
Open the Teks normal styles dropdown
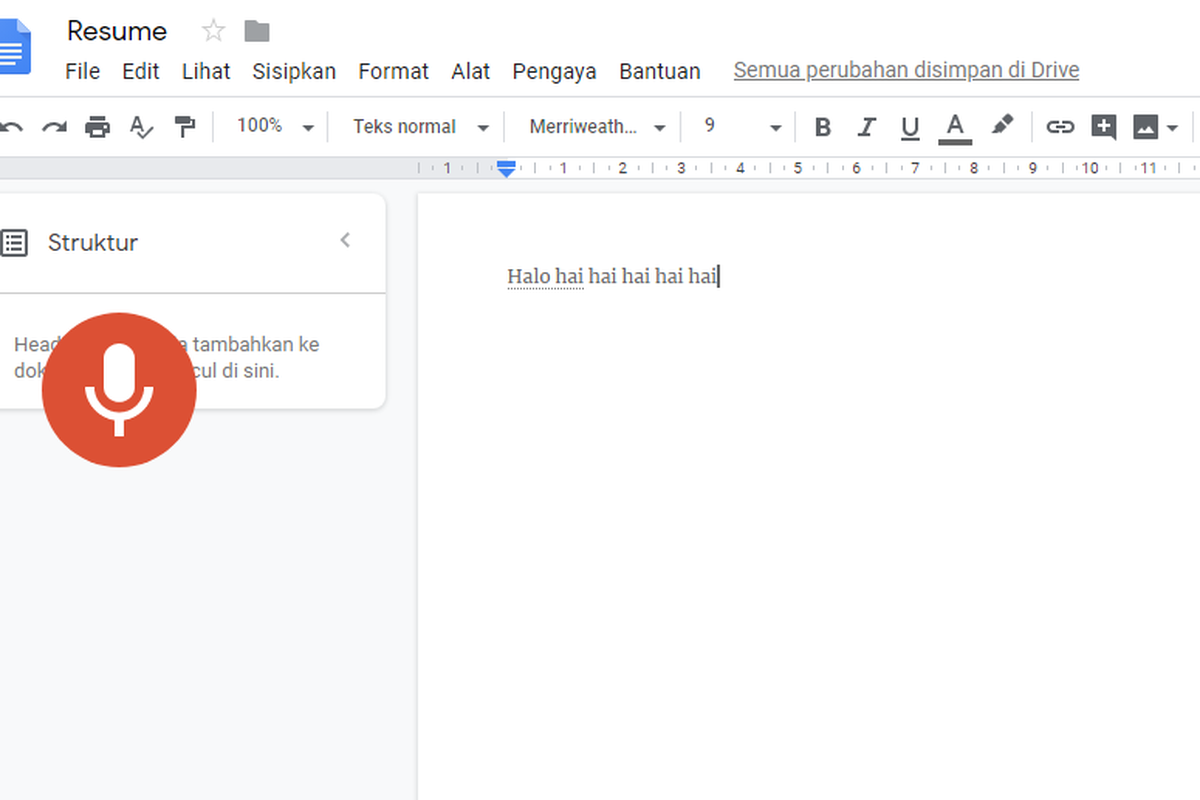pyautogui.click(x=417, y=127)
